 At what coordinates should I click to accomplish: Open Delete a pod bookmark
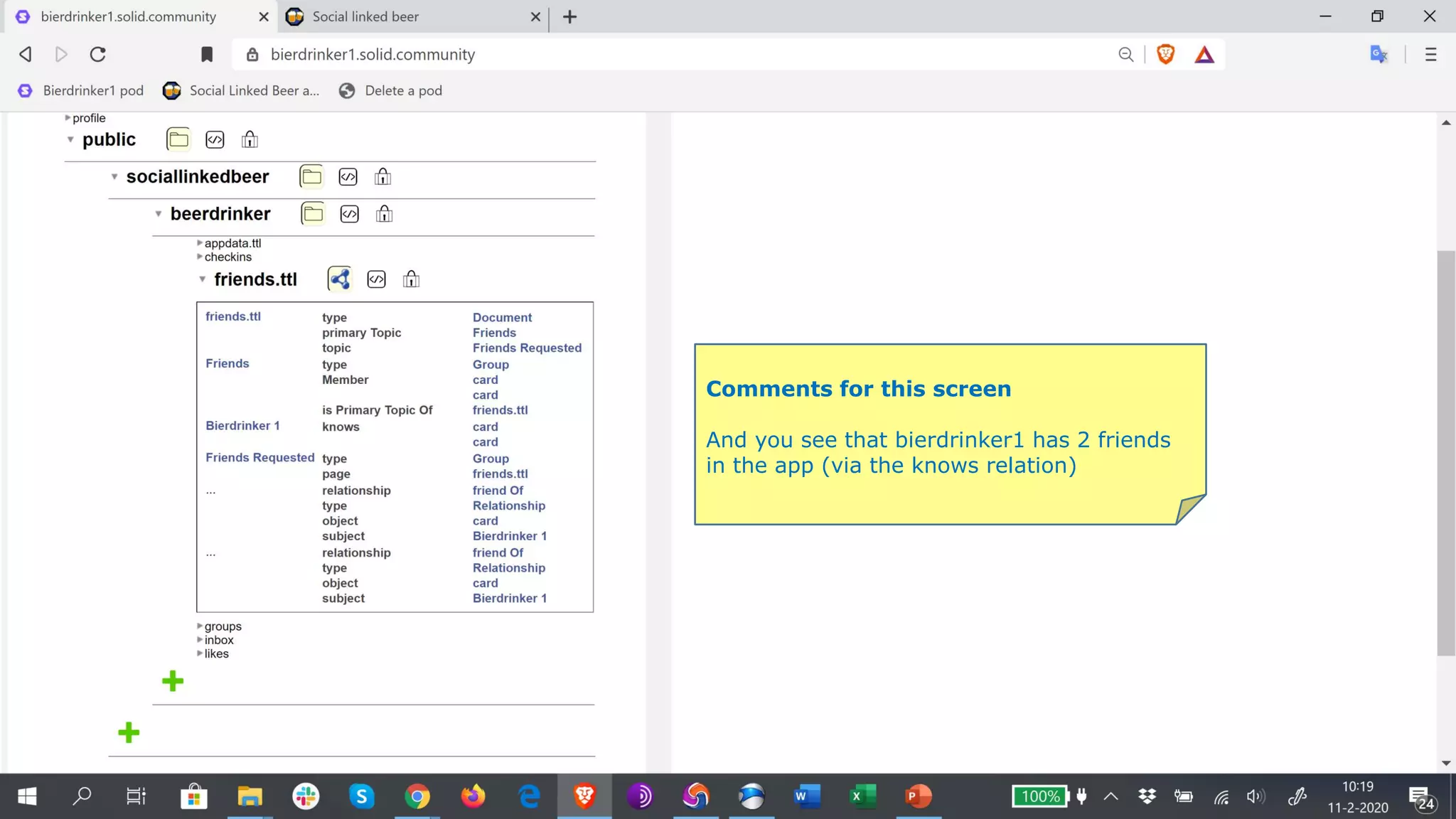pos(391,90)
